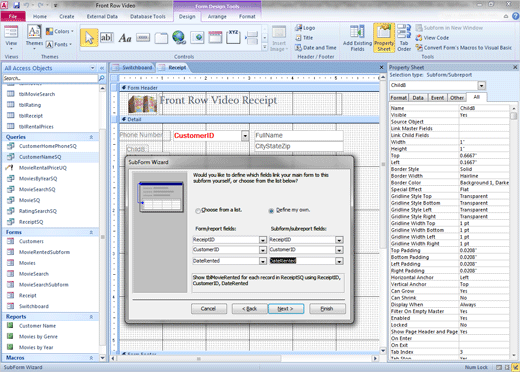The height and width of the screenshot is (372, 520).
Task: Switch to Arrange ribbon tab
Action: pyautogui.click(x=217, y=16)
